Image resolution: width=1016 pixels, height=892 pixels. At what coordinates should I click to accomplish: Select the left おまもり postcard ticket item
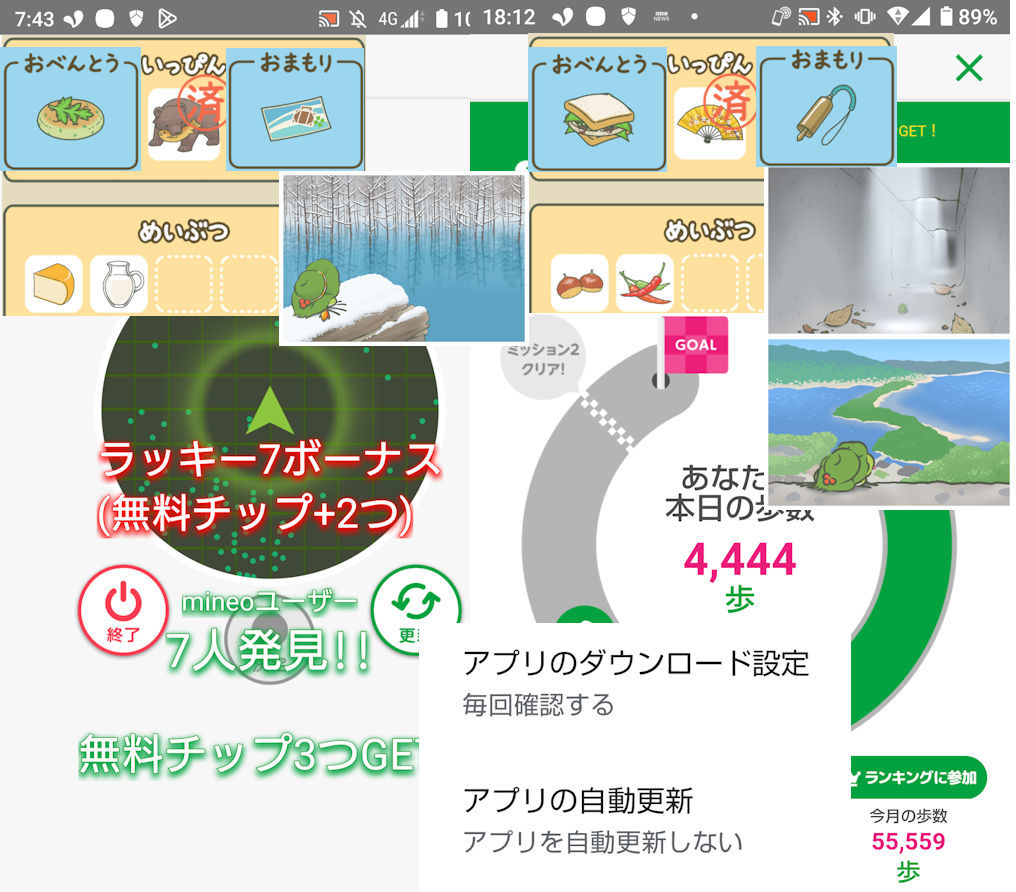click(x=295, y=109)
